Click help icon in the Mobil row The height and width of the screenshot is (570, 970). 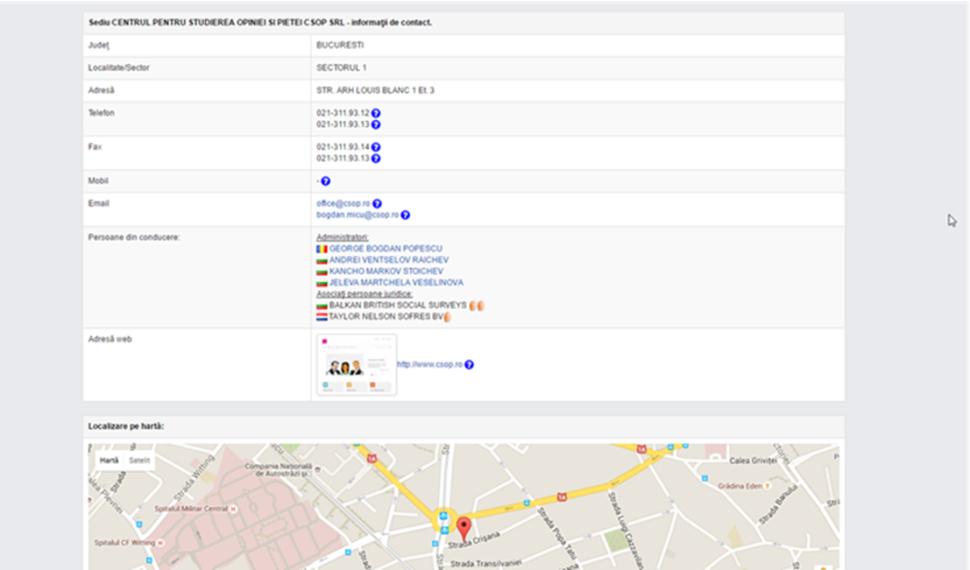tap(325, 181)
